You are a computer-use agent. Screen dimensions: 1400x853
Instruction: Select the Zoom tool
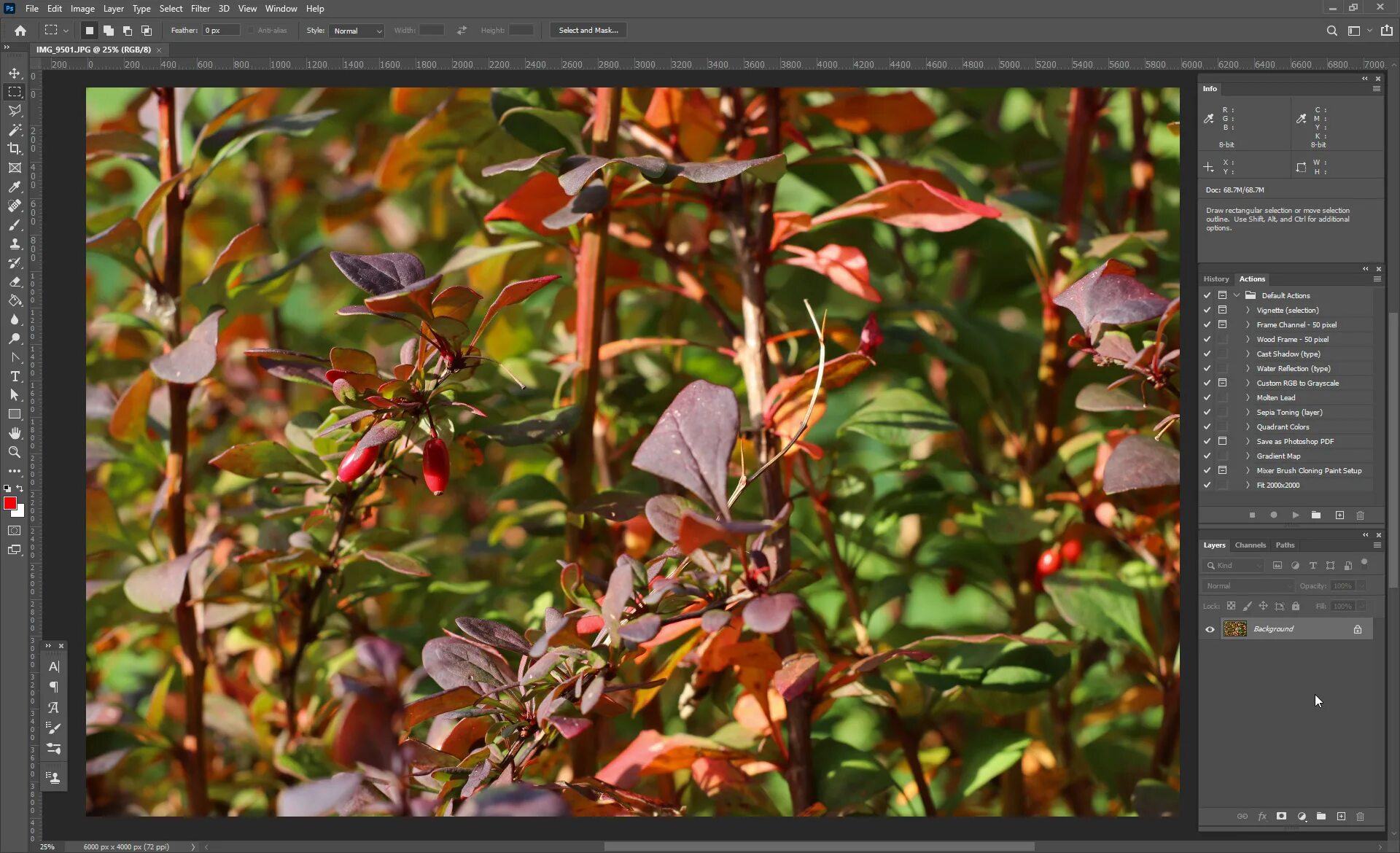click(x=15, y=452)
